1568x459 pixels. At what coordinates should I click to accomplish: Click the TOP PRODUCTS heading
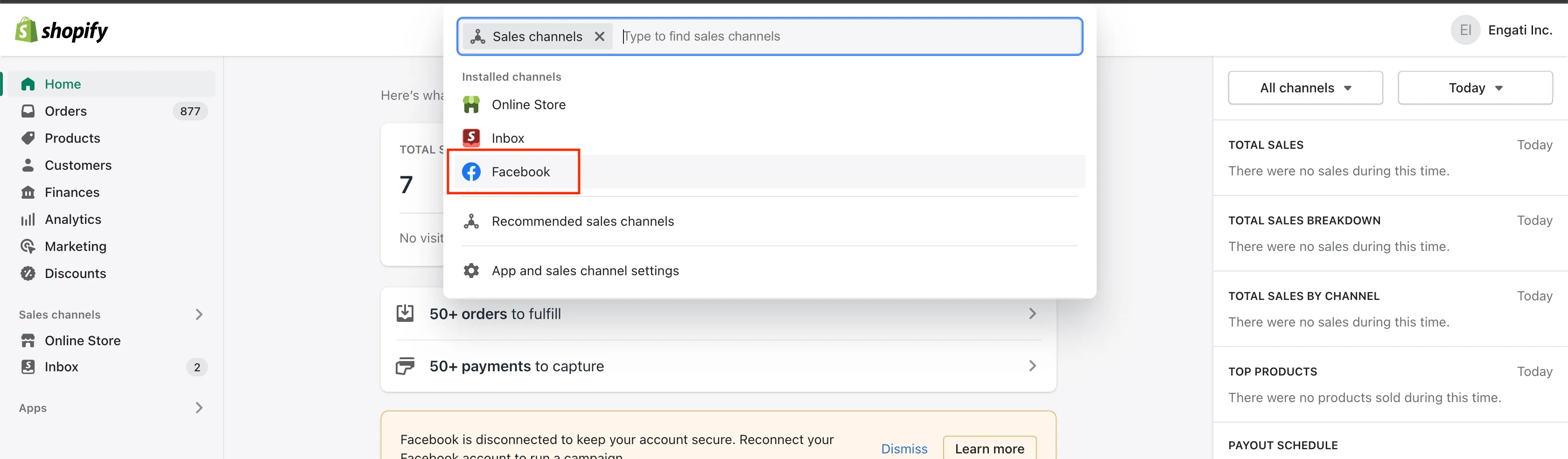(1272, 371)
